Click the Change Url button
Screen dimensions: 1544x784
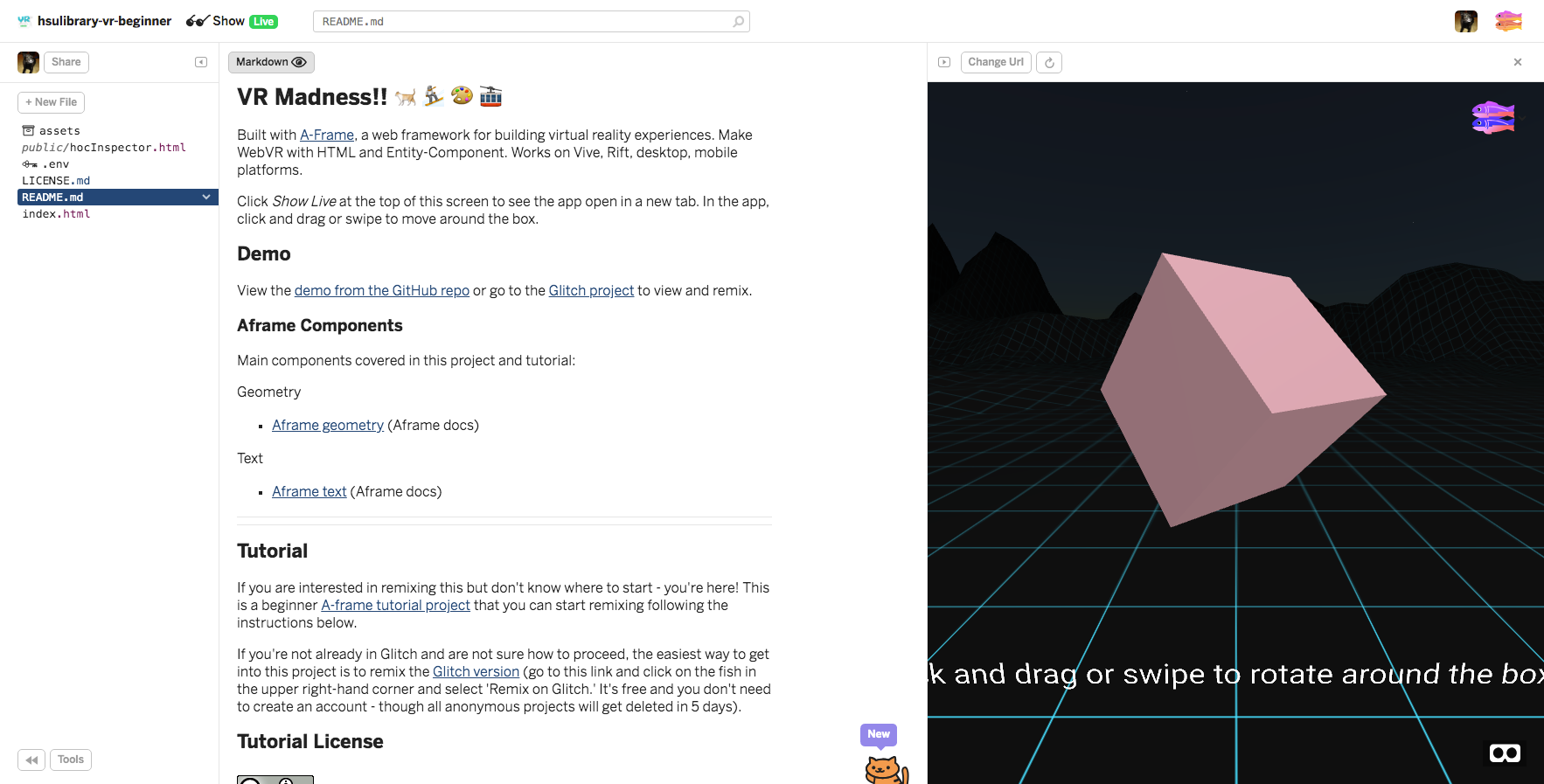point(996,62)
